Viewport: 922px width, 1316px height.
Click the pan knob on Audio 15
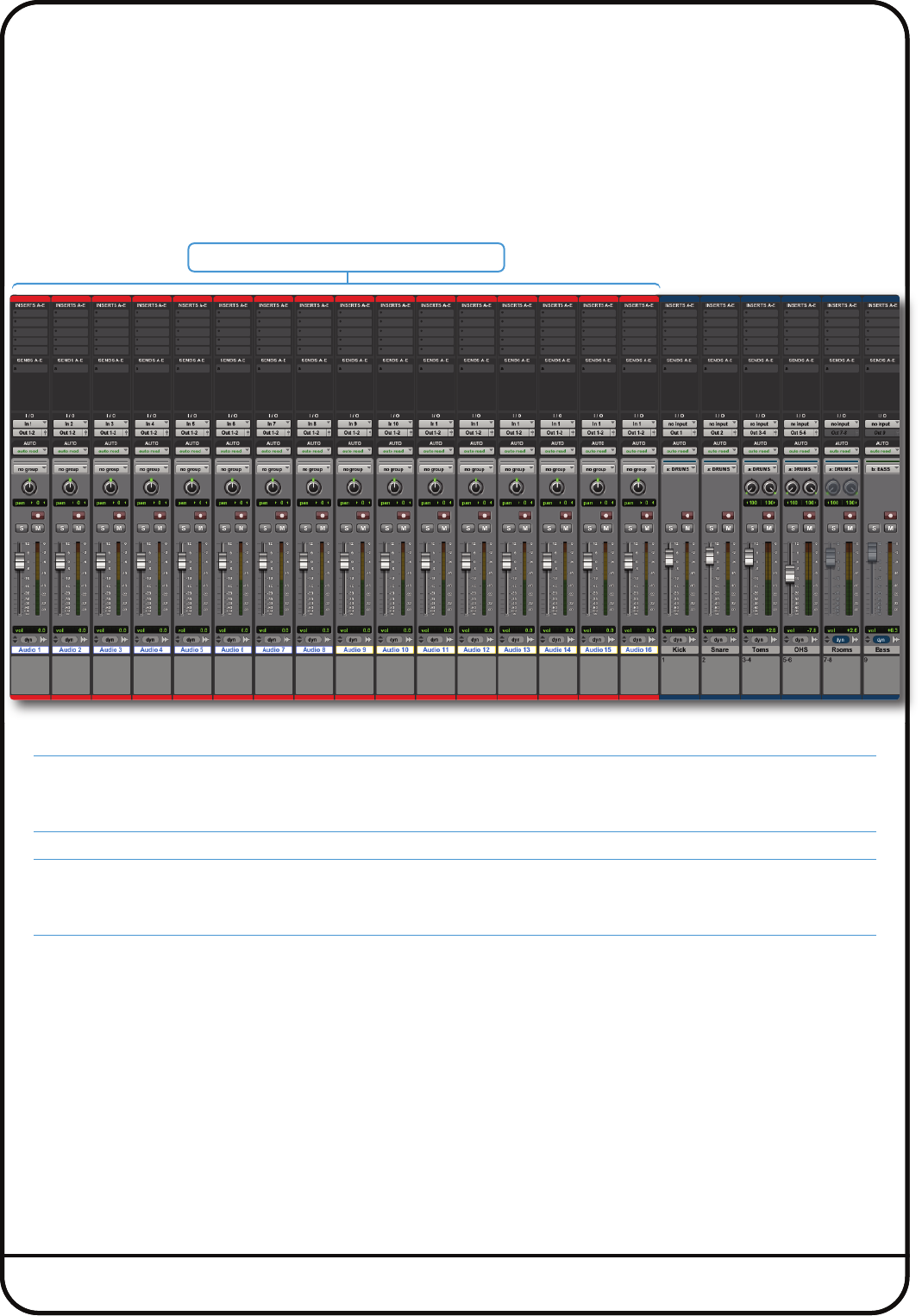597,487
